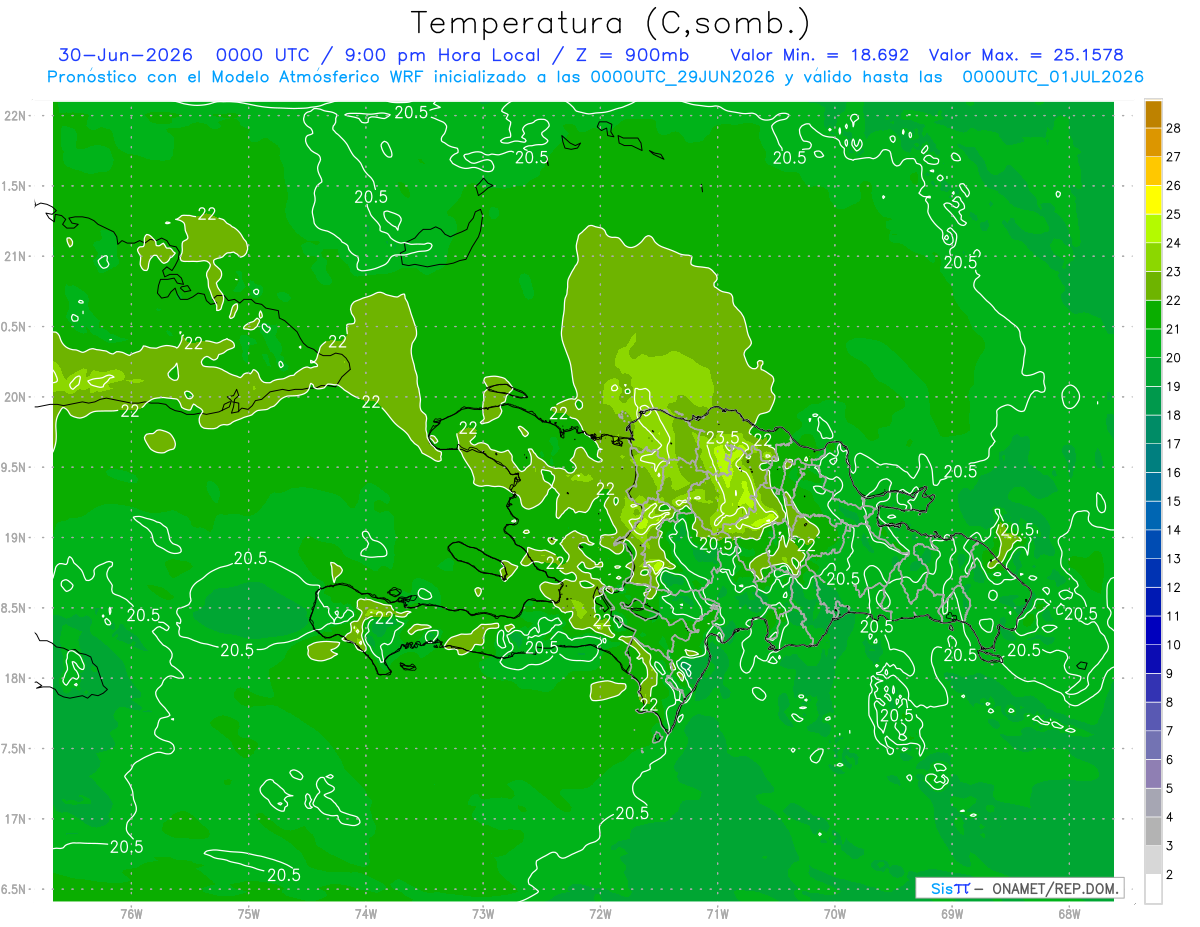Click legend value '2'
This screenshot has height=927, width=1200.
pyautogui.click(x=1170, y=875)
